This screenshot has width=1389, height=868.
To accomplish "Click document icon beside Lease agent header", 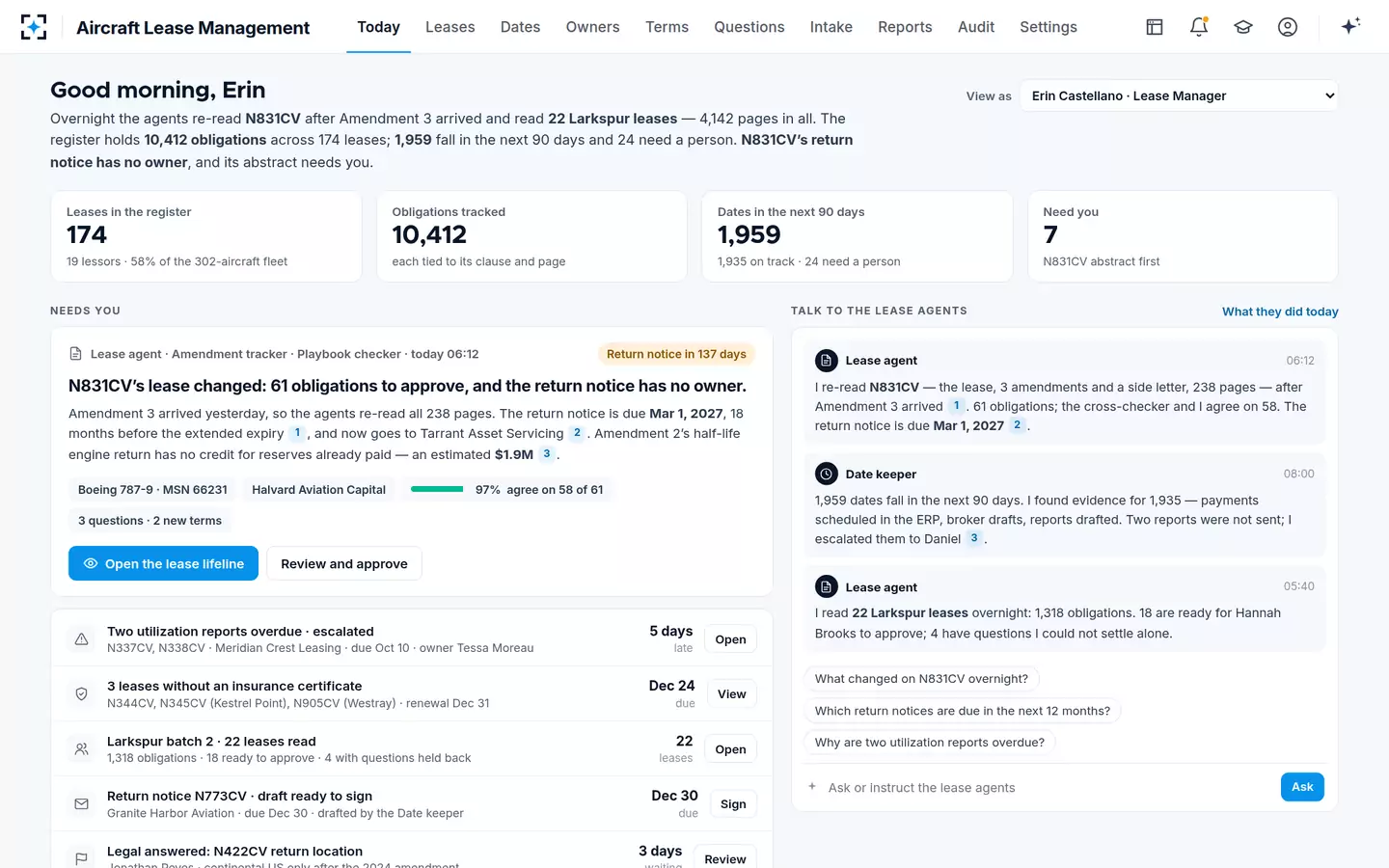I will (x=75, y=354).
